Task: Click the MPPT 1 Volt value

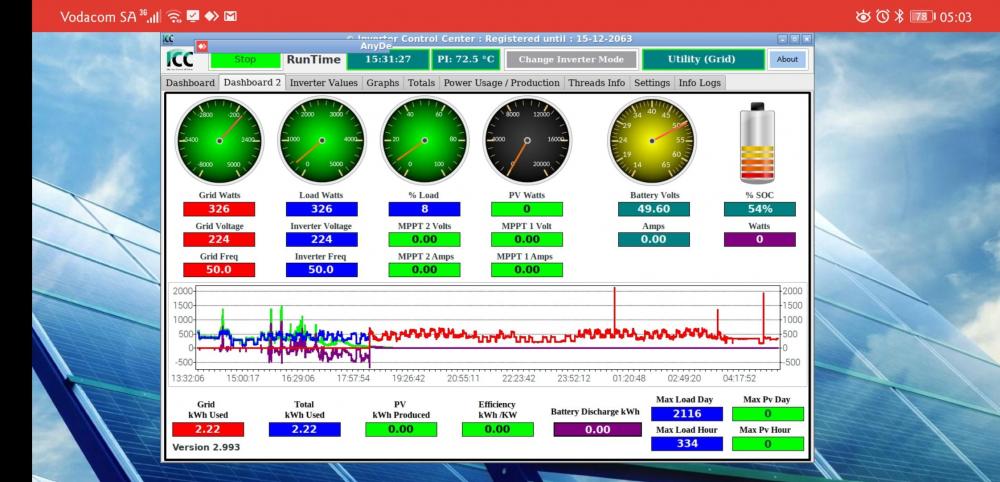Action: (527, 240)
